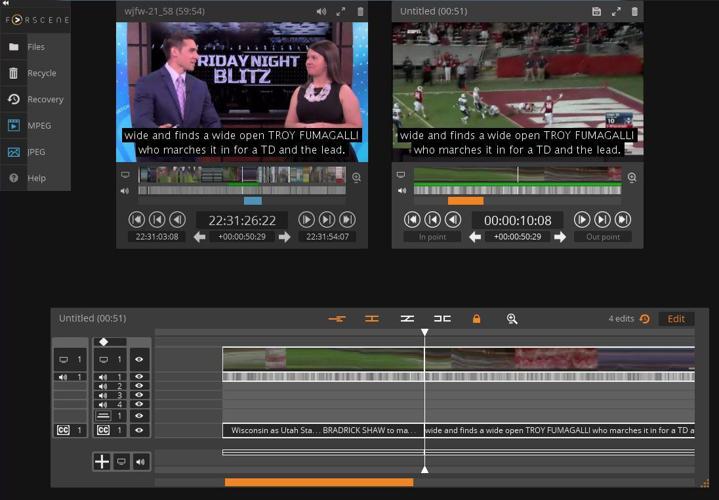Screen dimensions: 719x500
Task: Add an audio track beside plus button
Action: 141,461
